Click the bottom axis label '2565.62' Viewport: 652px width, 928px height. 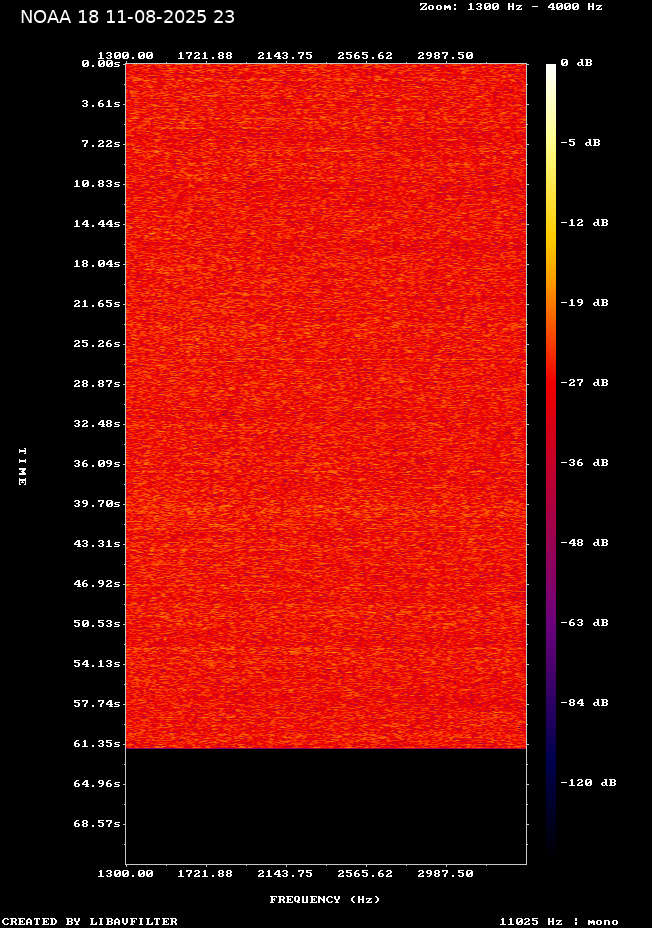coord(365,874)
